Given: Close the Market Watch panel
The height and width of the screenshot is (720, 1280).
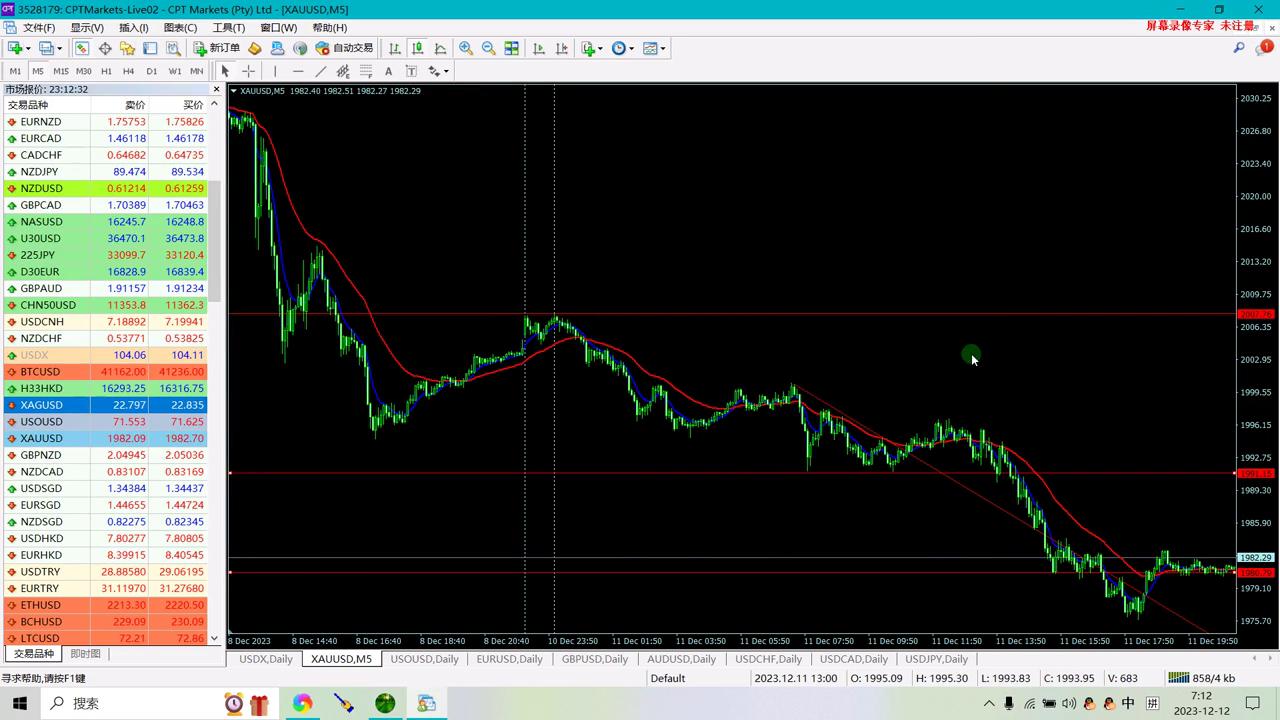Looking at the screenshot, I should tap(215, 89).
